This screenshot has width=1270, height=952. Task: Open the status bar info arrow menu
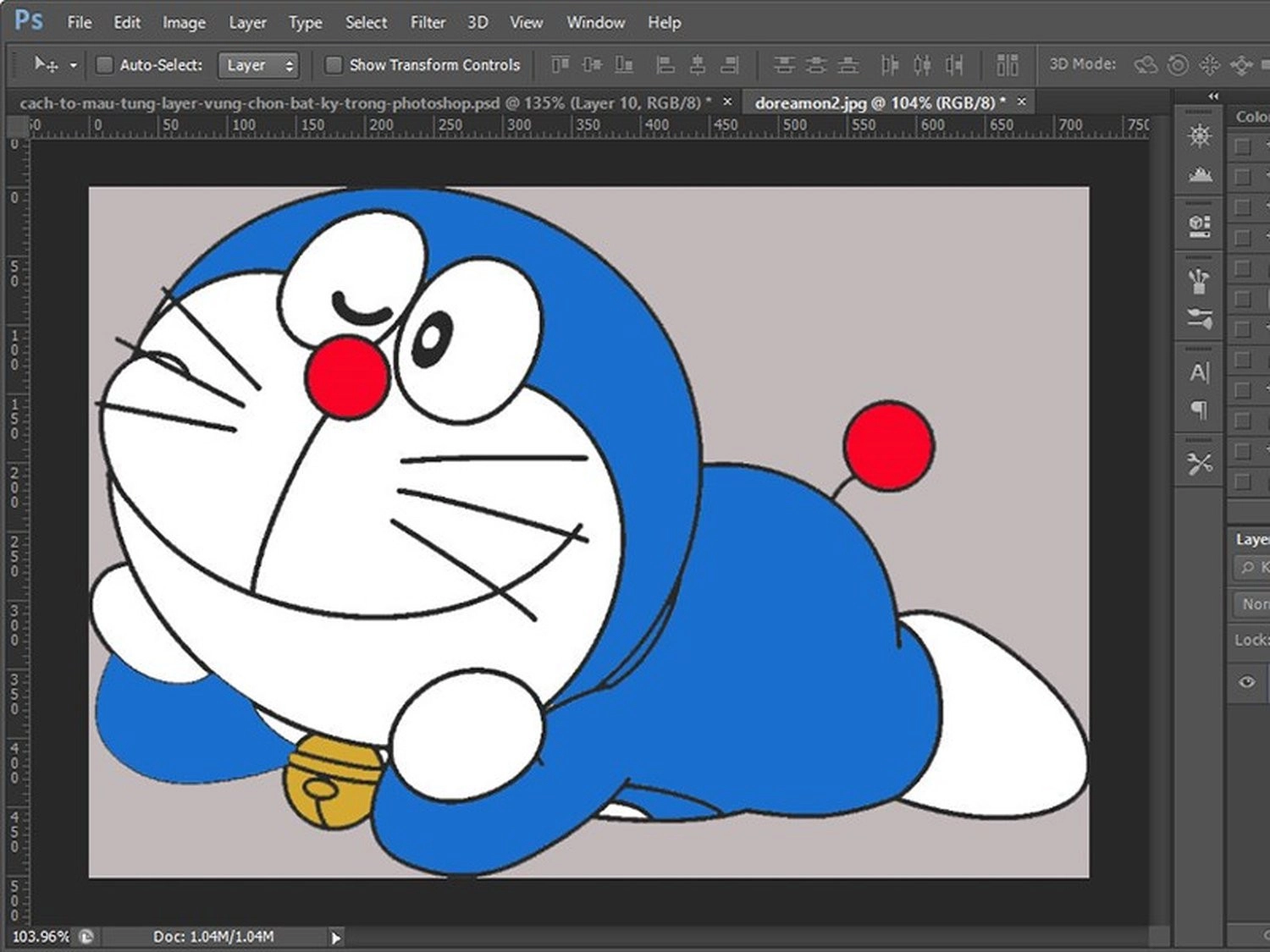336,938
